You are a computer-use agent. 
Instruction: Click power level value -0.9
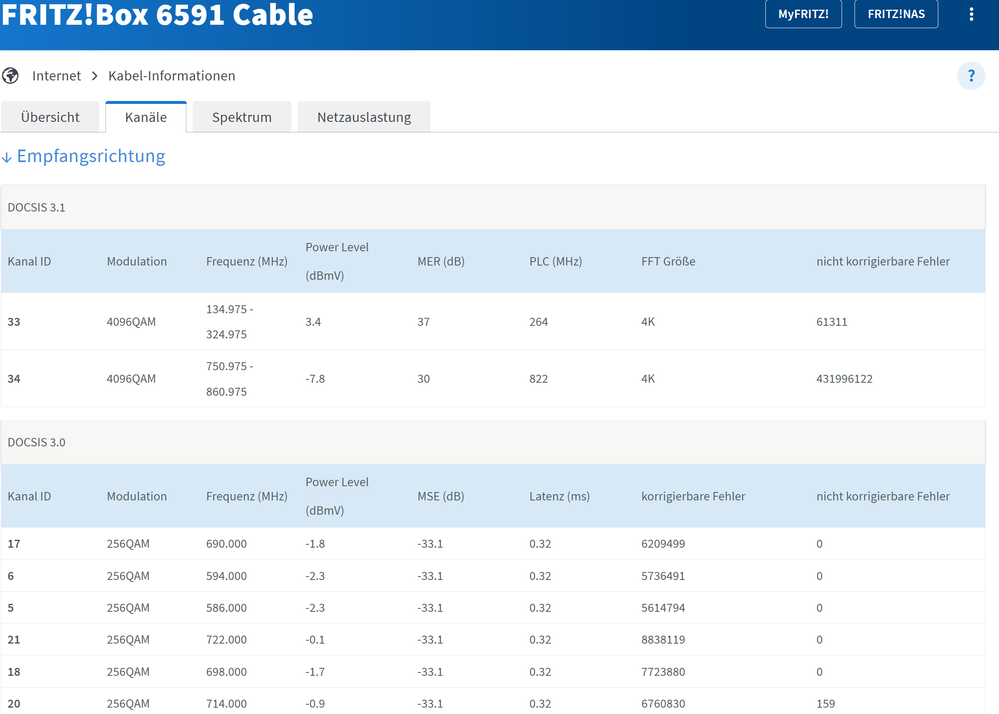tap(315, 704)
